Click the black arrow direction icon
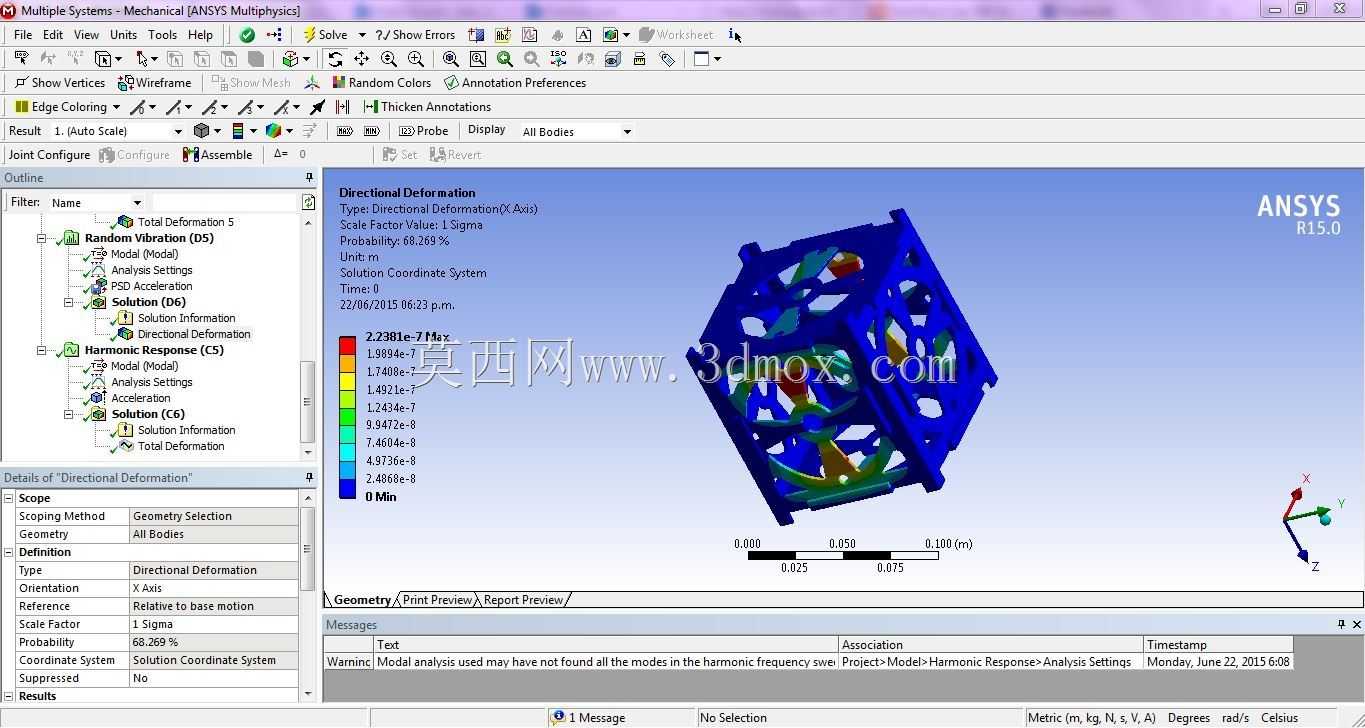 coord(317,107)
